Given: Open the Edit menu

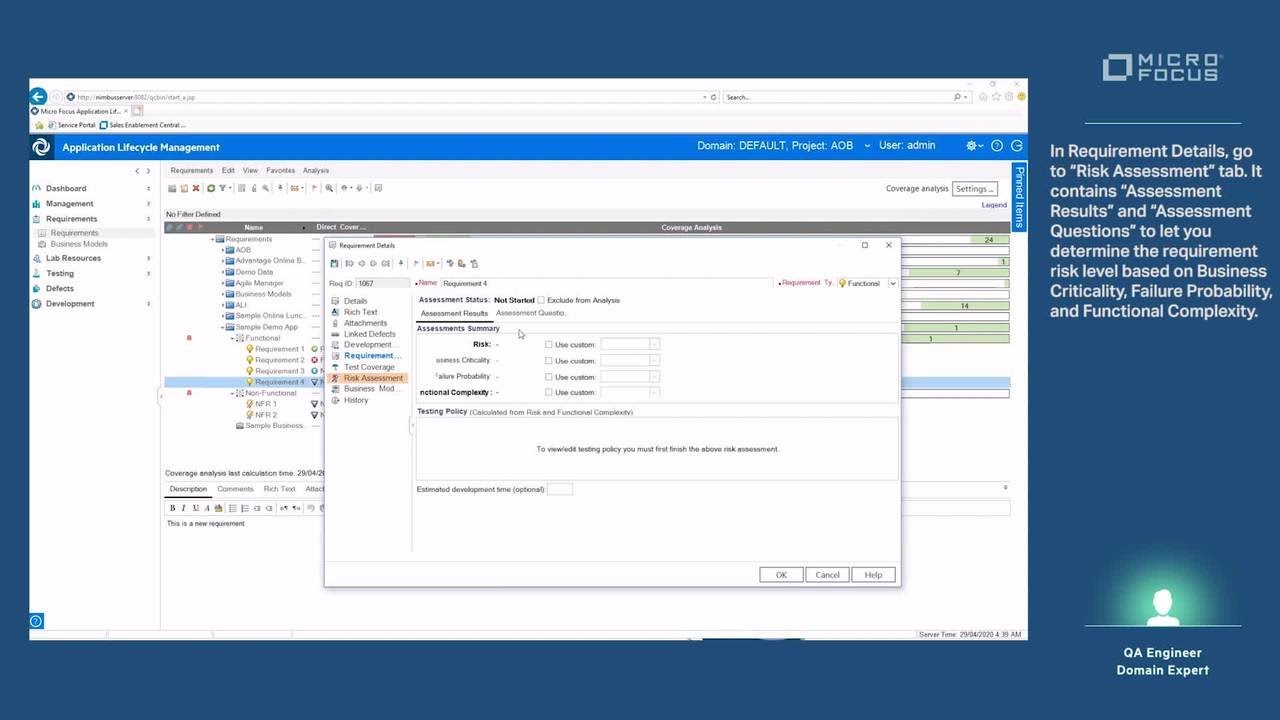Looking at the screenshot, I should [x=228, y=171].
